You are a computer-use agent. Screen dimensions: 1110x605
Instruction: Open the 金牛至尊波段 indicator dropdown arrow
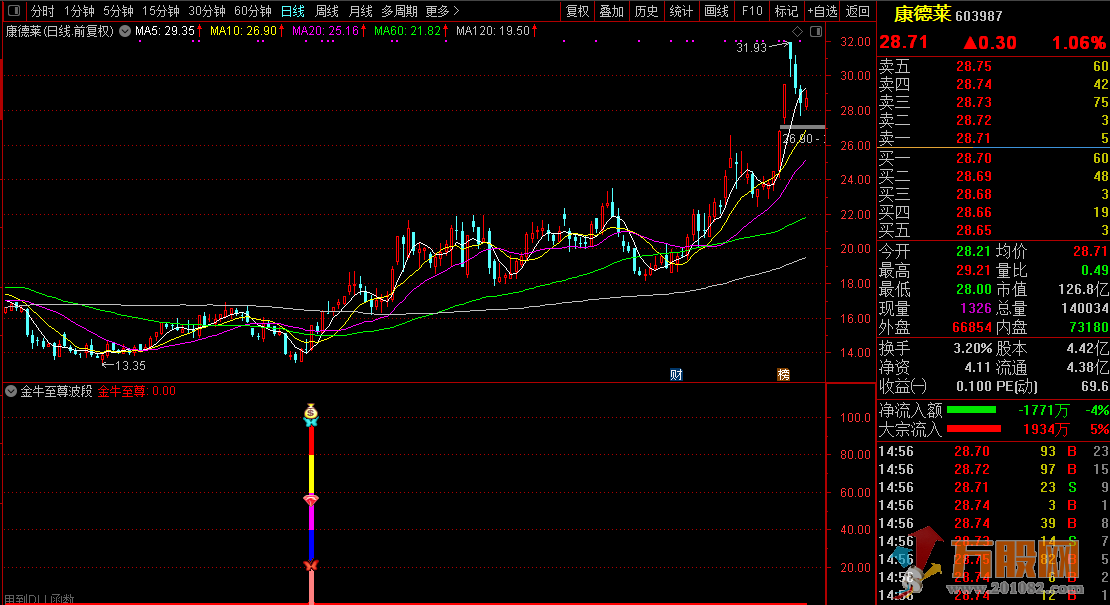(11, 391)
